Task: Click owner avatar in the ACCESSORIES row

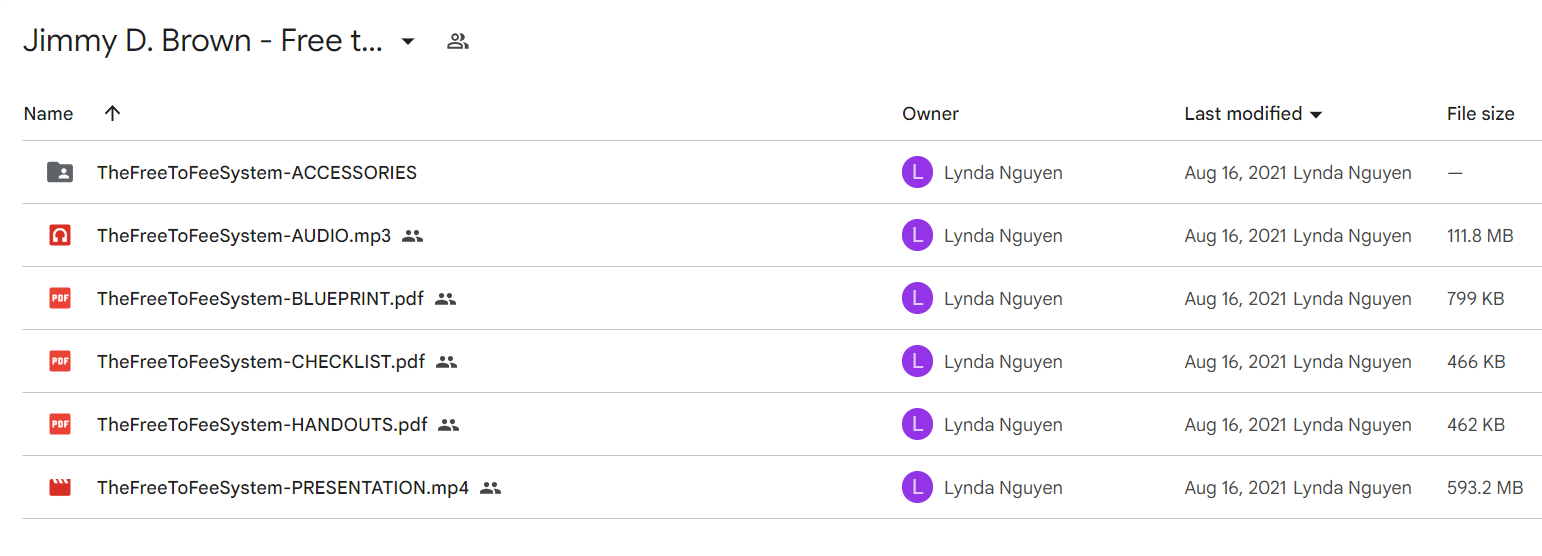Action: pos(917,173)
